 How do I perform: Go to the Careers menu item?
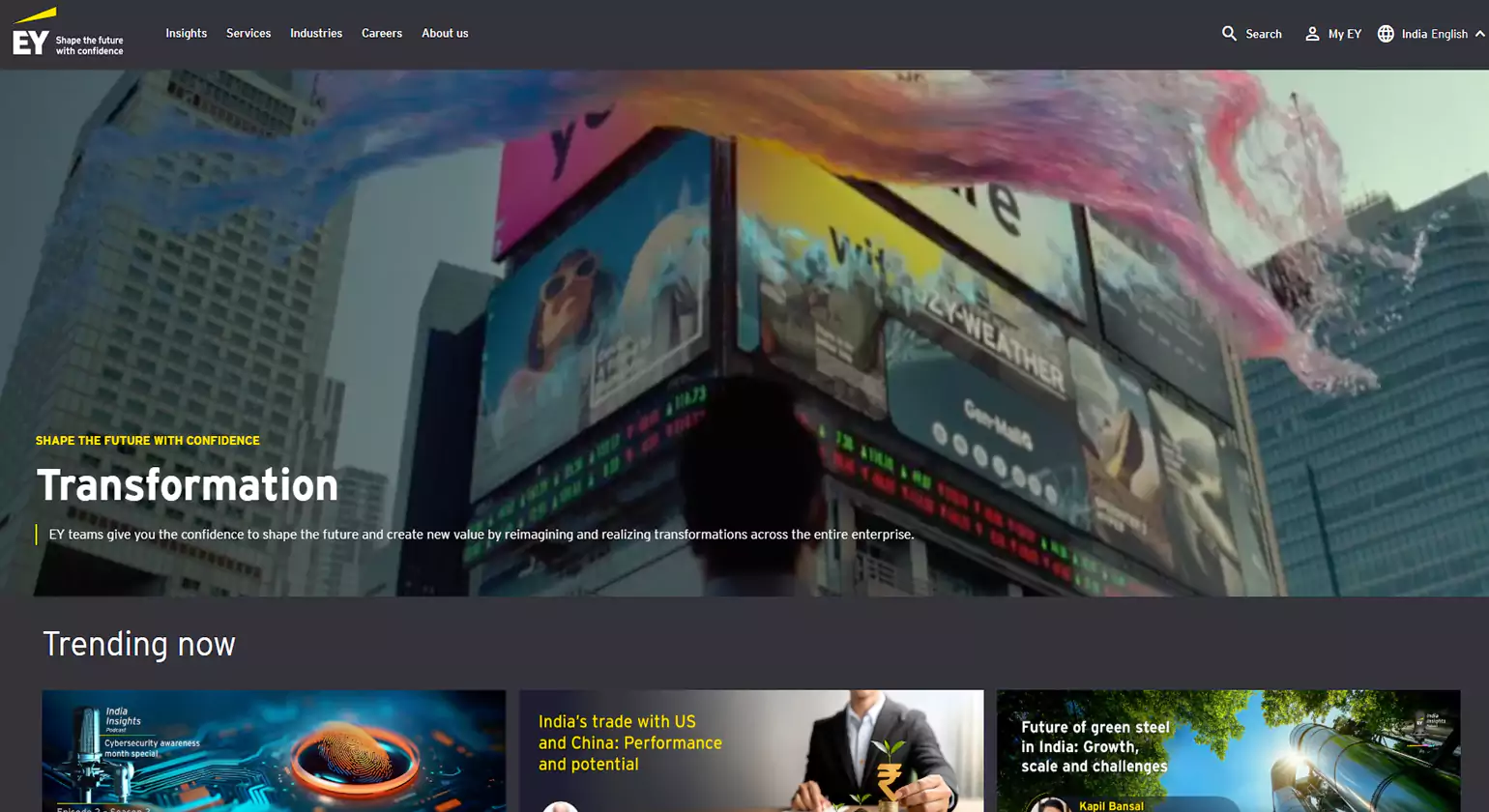(x=382, y=33)
